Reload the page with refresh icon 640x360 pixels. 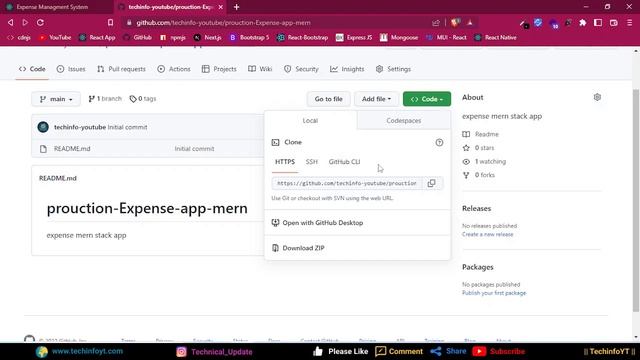click(40, 22)
